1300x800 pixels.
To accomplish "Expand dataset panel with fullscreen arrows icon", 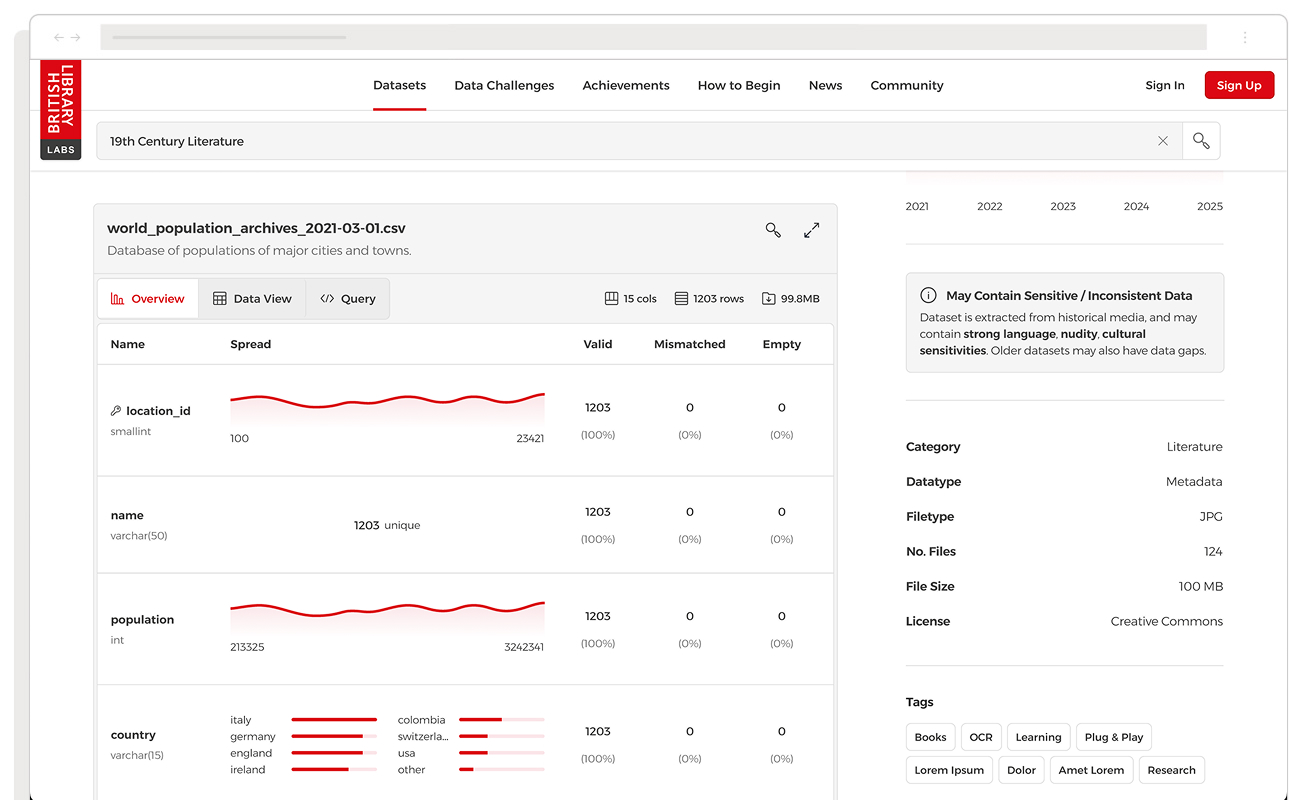I will tap(812, 230).
